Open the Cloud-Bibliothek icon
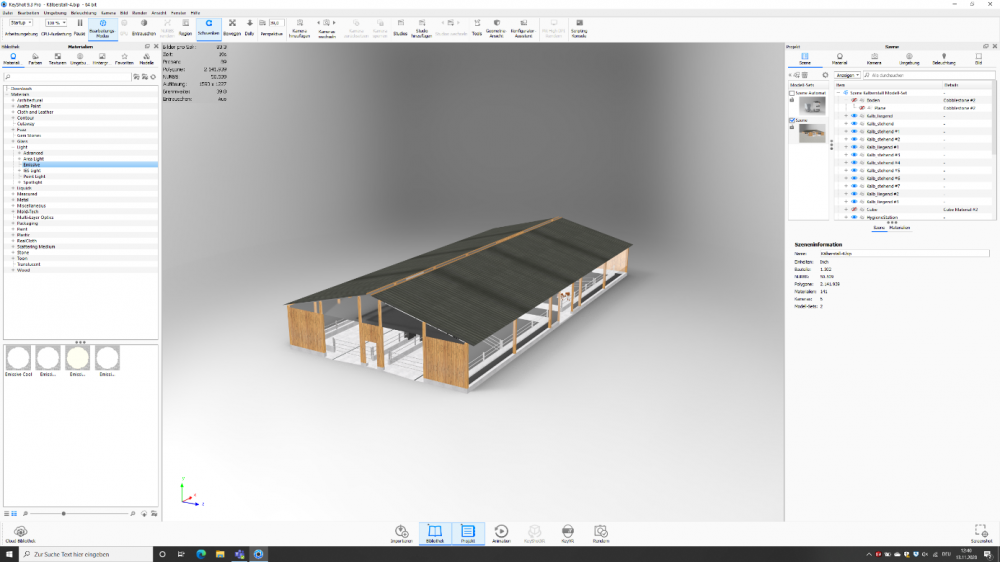 pyautogui.click(x=20, y=532)
